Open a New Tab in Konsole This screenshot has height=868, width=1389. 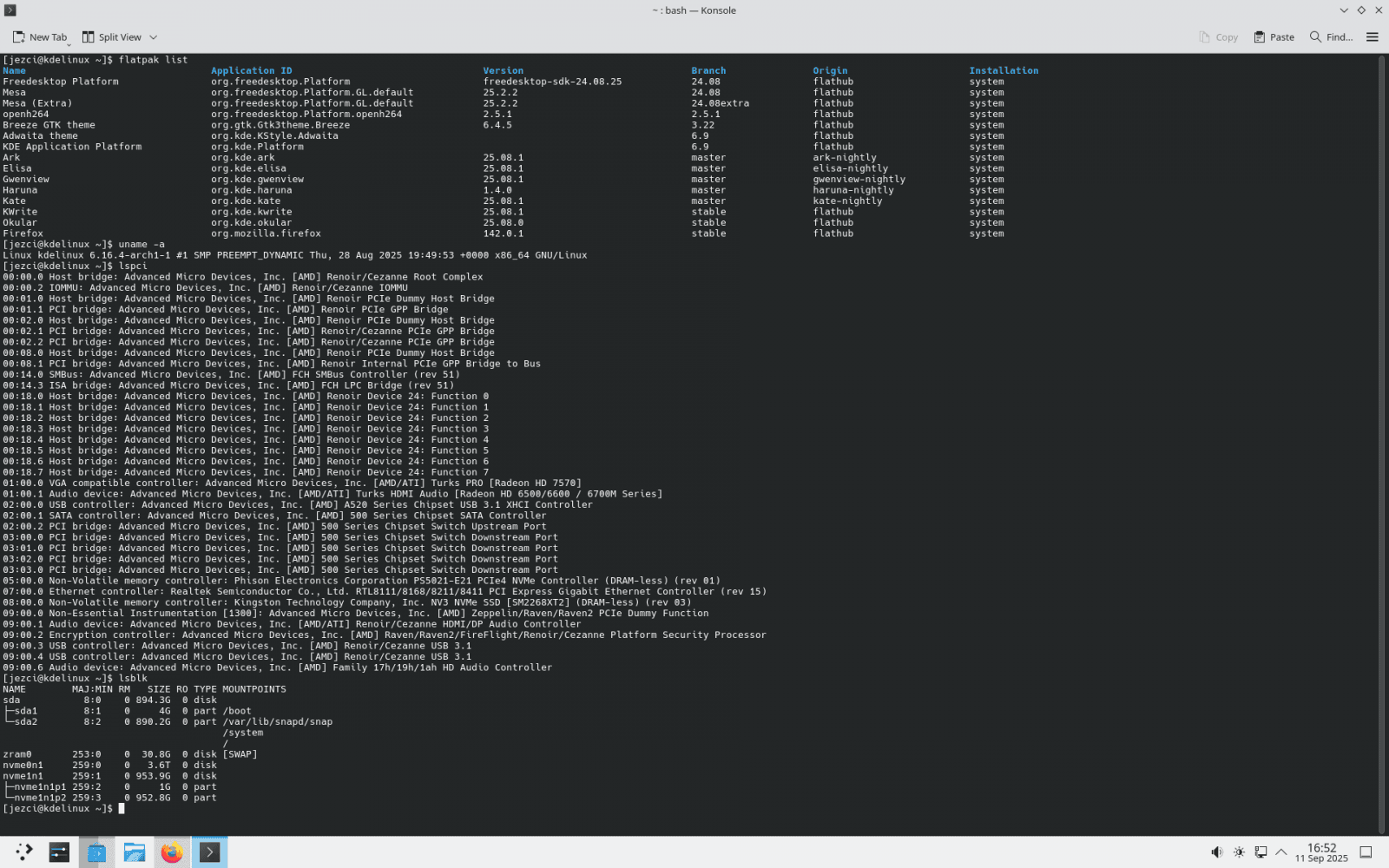pos(40,37)
